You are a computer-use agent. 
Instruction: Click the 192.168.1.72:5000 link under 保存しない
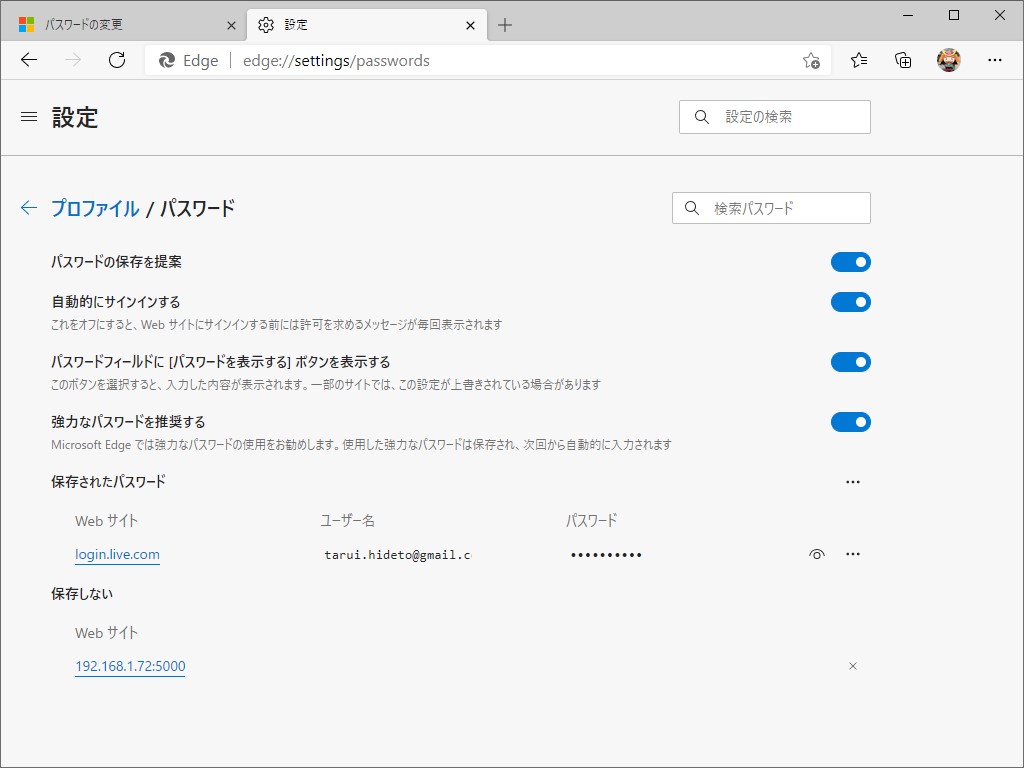[129, 665]
